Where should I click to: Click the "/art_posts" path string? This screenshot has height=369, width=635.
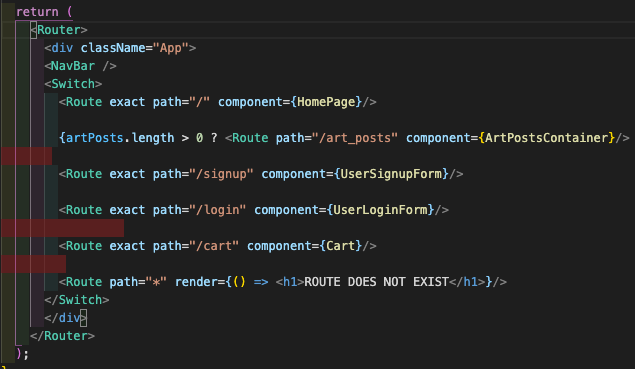[354, 138]
